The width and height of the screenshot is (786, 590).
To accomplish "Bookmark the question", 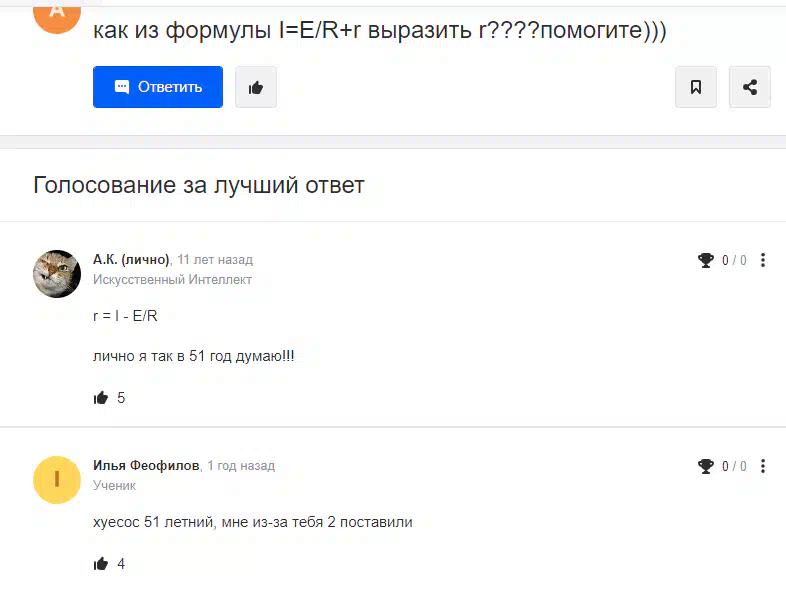I will pos(696,87).
